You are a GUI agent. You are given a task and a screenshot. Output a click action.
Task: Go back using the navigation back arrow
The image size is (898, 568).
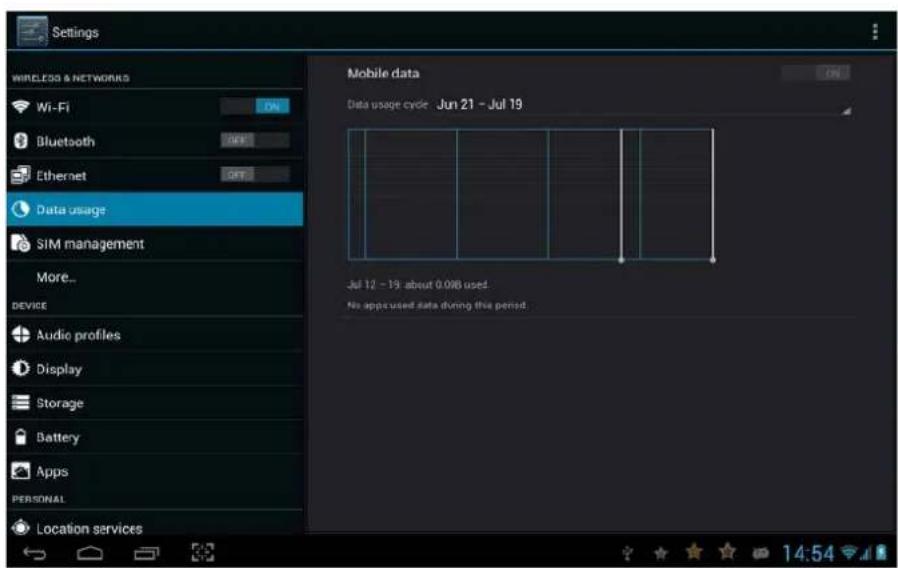(35, 553)
